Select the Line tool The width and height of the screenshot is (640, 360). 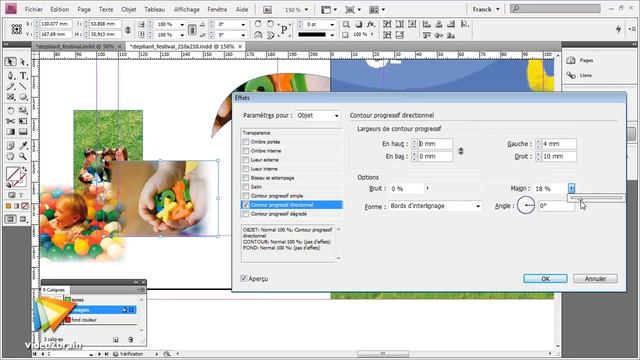[x=23, y=87]
